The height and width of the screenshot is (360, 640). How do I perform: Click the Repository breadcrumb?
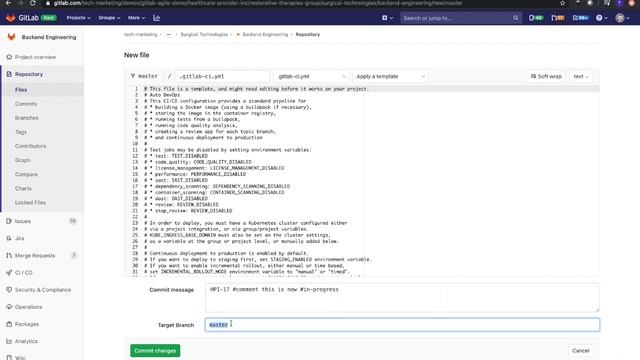308,35
